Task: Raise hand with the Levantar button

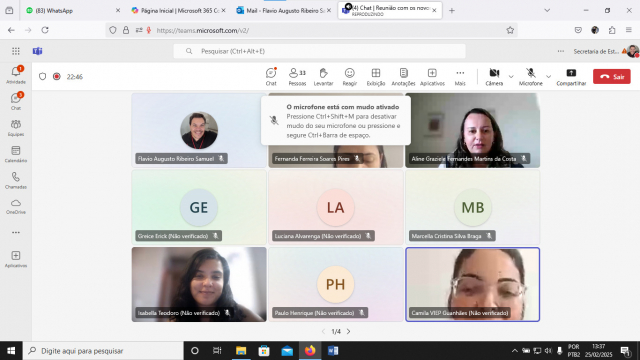Action: point(323,77)
